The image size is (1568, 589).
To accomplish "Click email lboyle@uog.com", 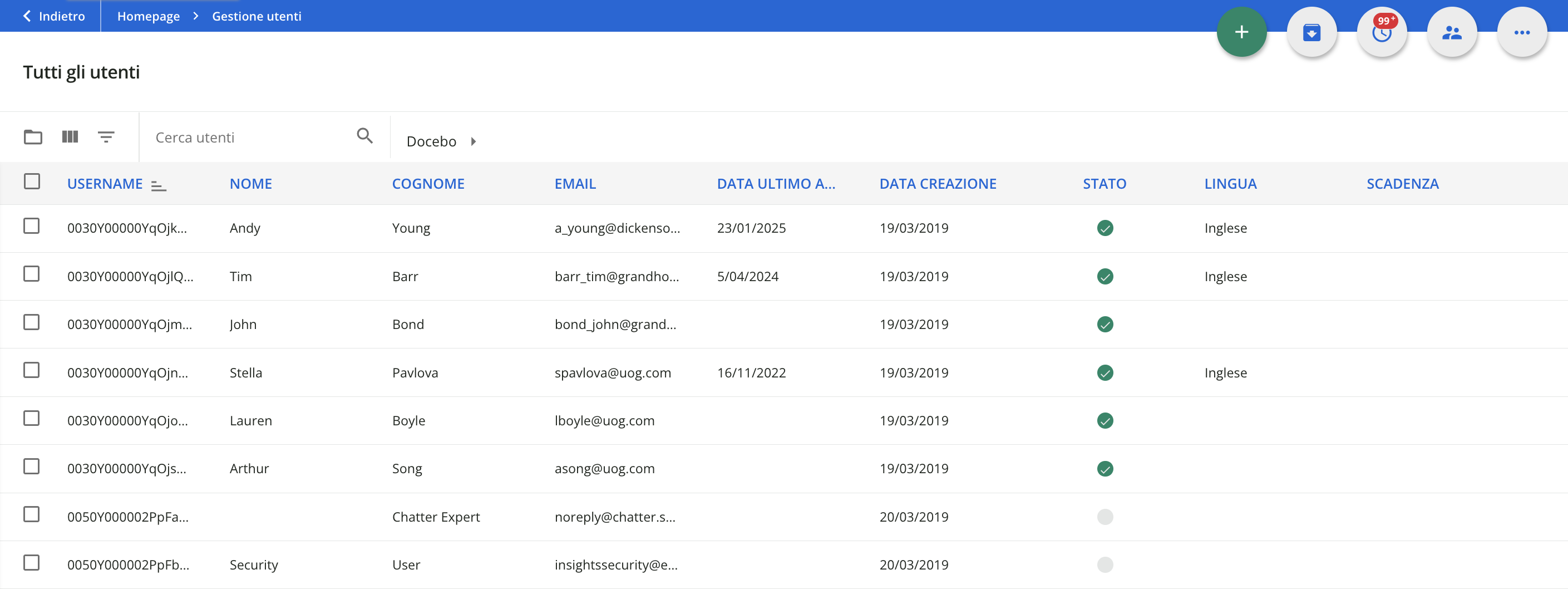I will [x=604, y=421].
